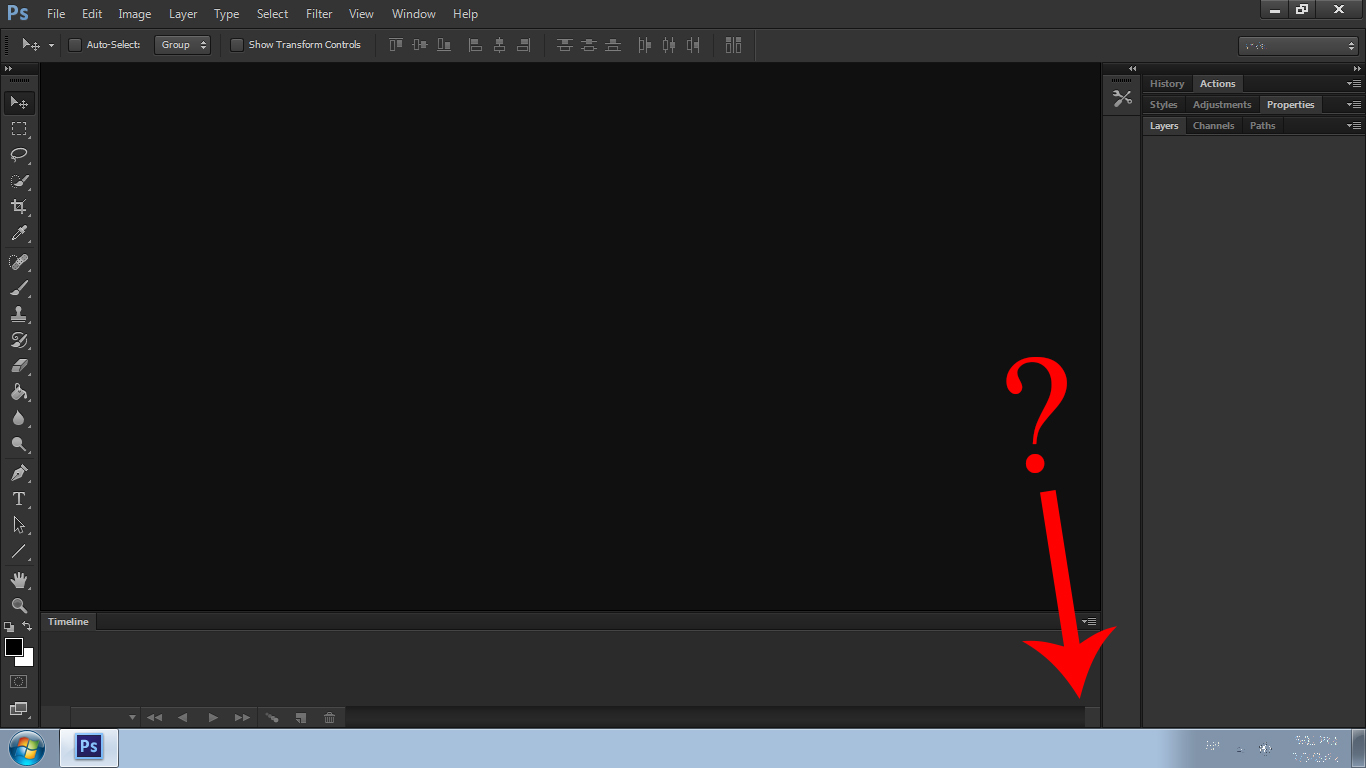1366x768 pixels.
Task: Select the Quick Selection tool
Action: (19, 181)
